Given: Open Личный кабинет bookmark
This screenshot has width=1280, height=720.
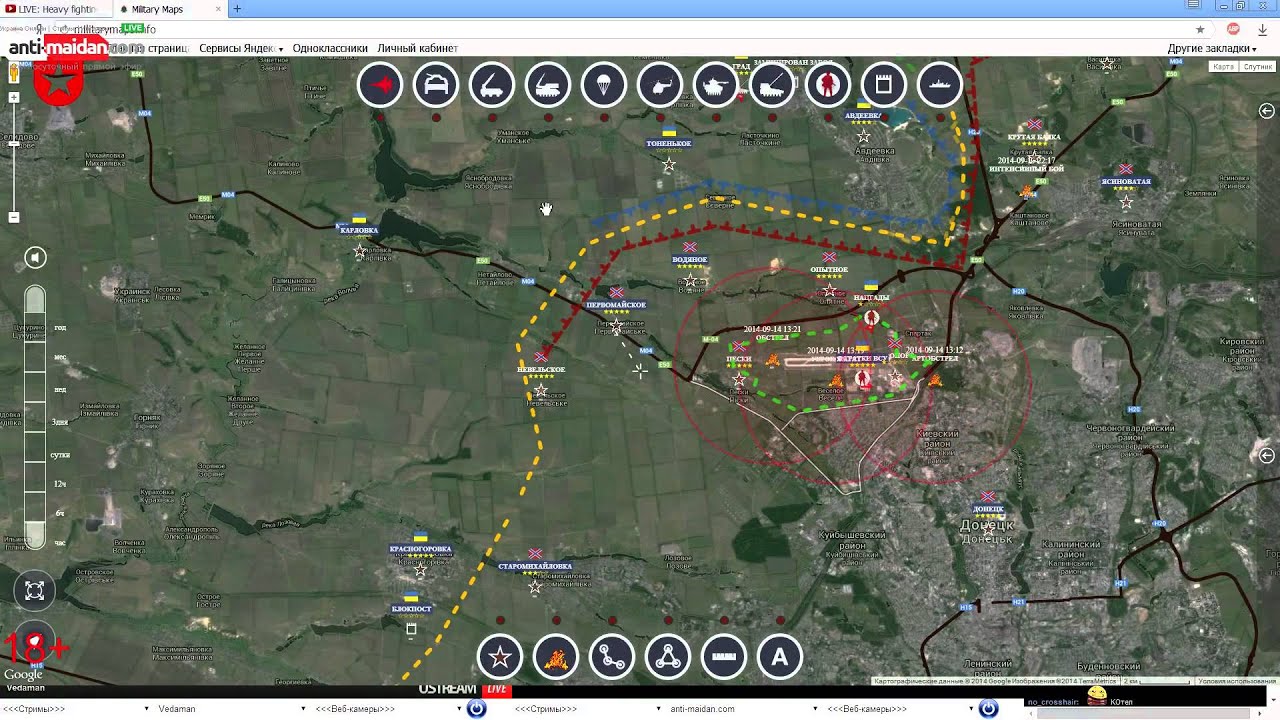Looking at the screenshot, I should (417, 48).
